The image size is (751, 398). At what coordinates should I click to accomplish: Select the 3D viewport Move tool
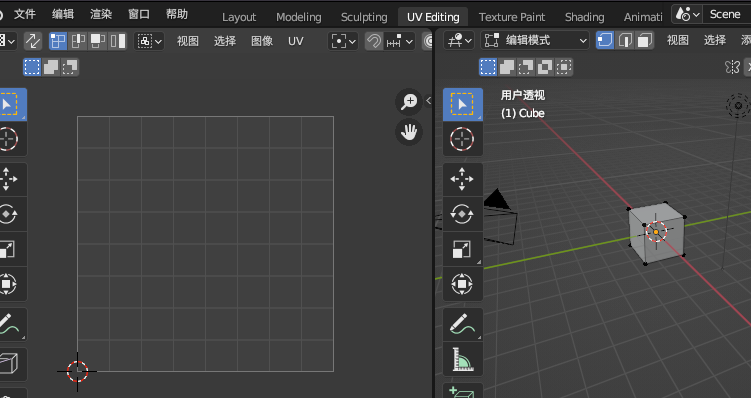coord(463,179)
